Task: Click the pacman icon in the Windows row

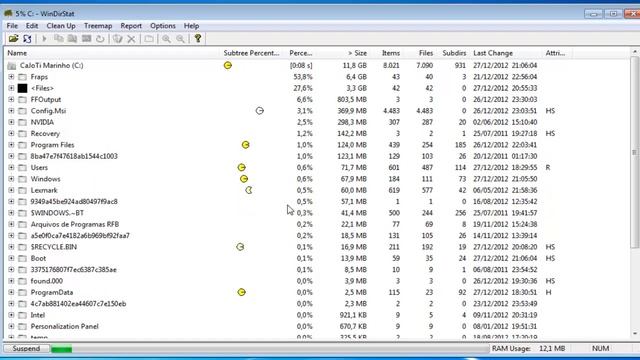Action: pos(244,179)
